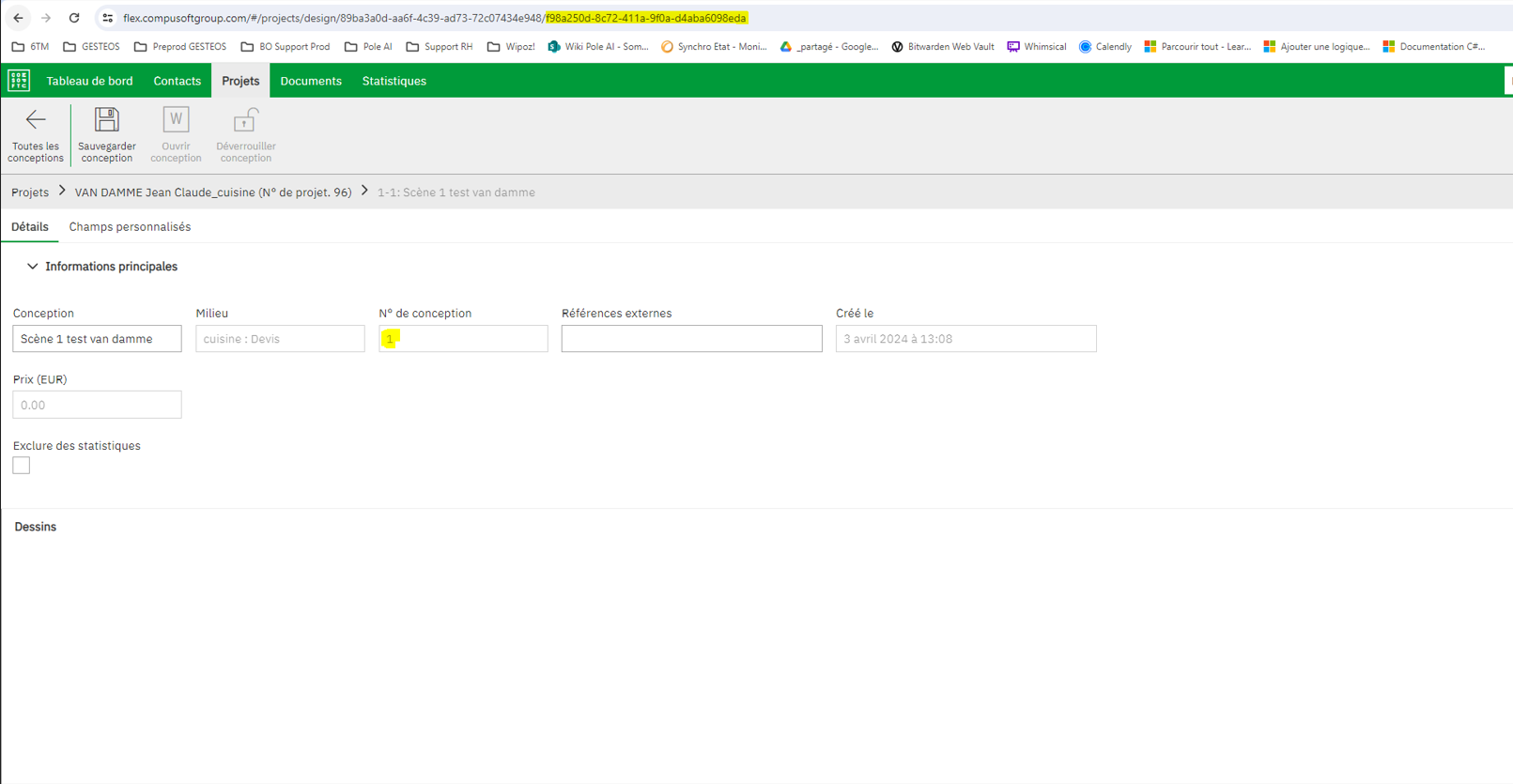The image size is (1513, 784).
Task: Click the Projets breadcrumb link
Action: [30, 192]
